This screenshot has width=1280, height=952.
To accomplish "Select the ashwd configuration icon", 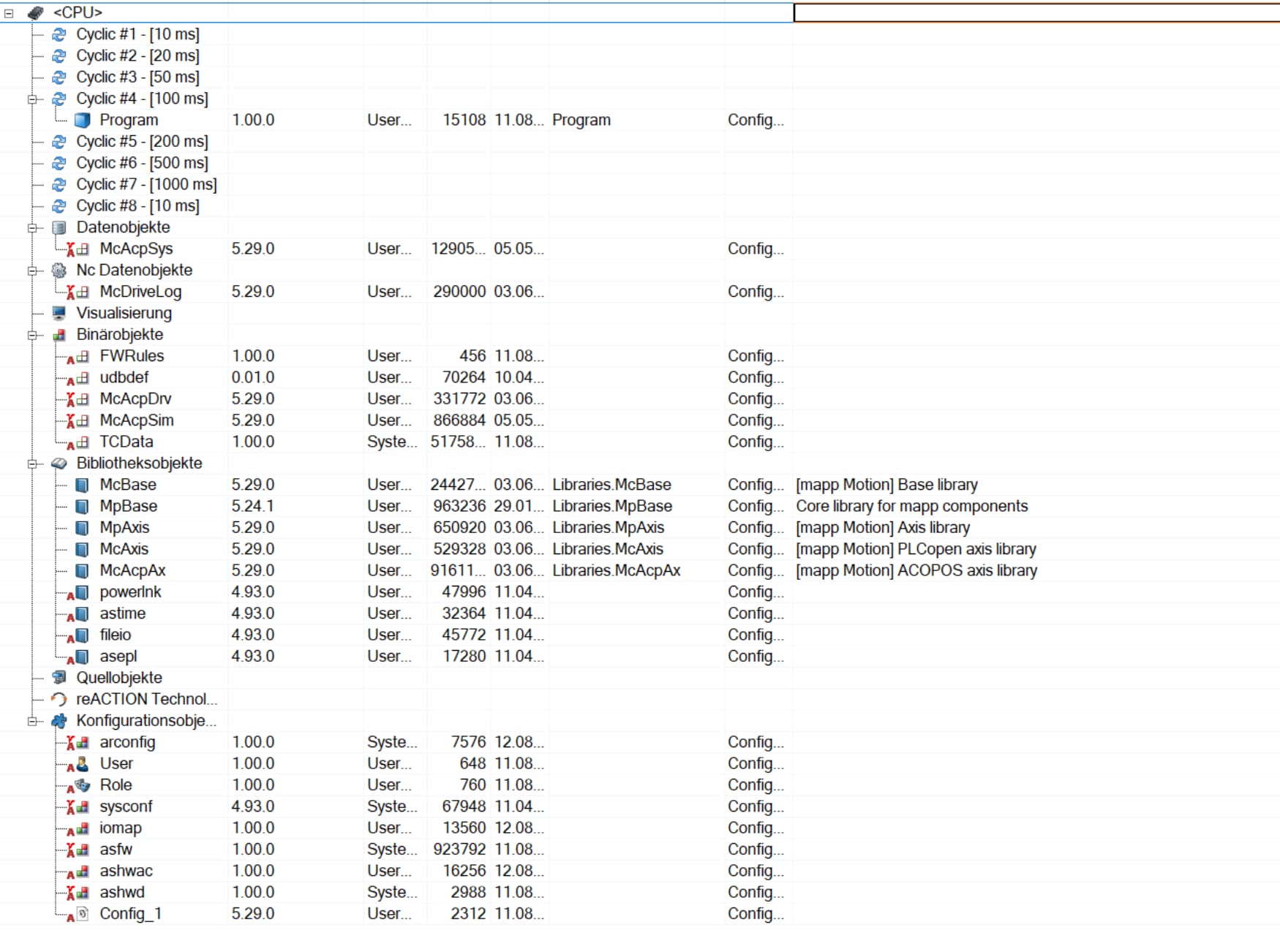I will (x=78, y=892).
